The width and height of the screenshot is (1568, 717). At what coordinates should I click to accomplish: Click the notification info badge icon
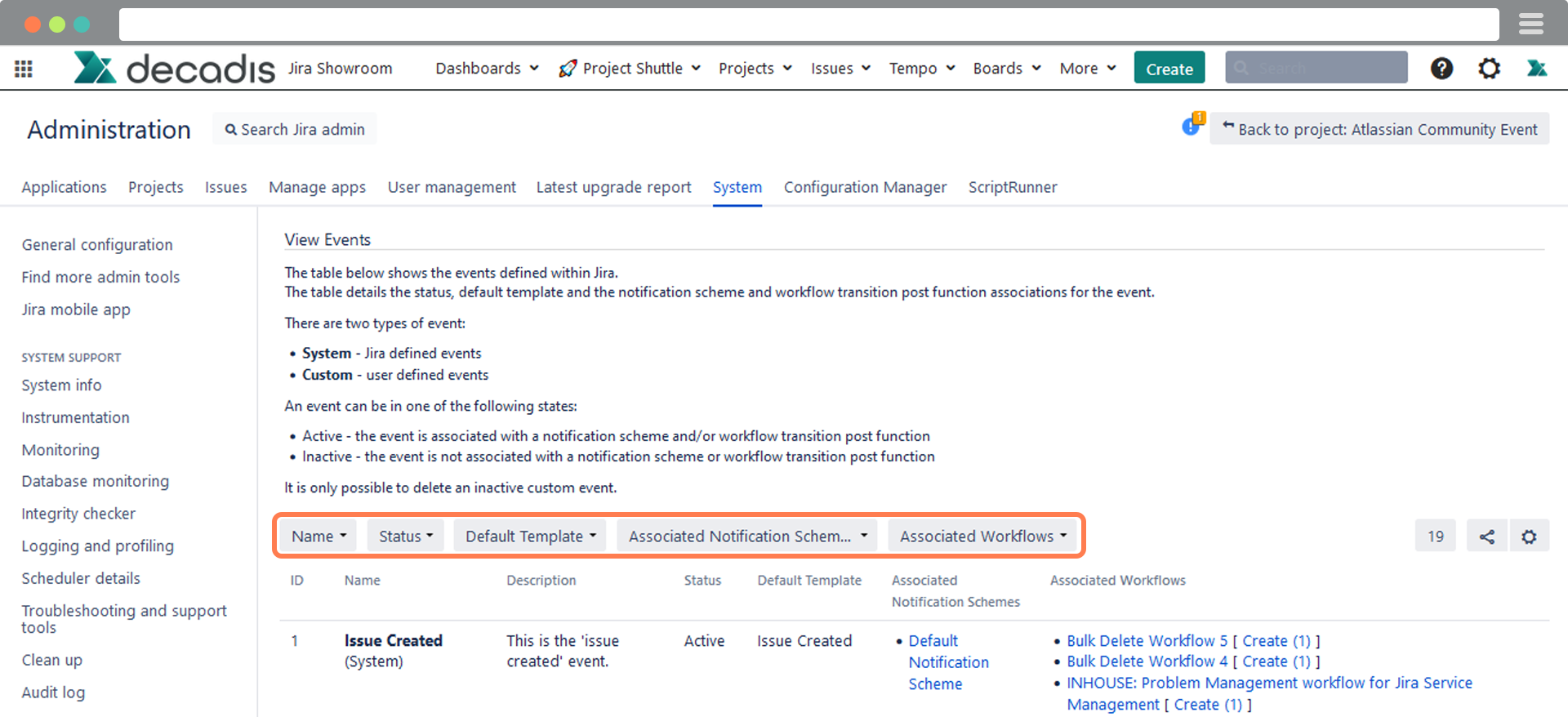coord(1192,127)
